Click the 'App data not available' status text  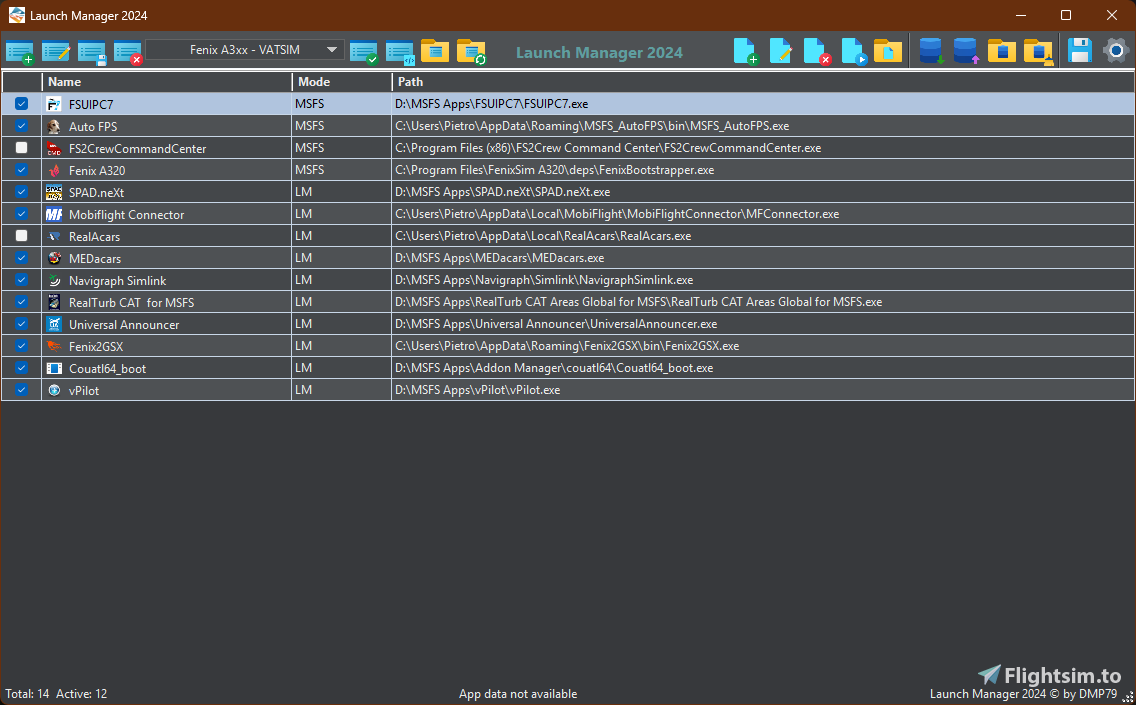click(x=518, y=693)
